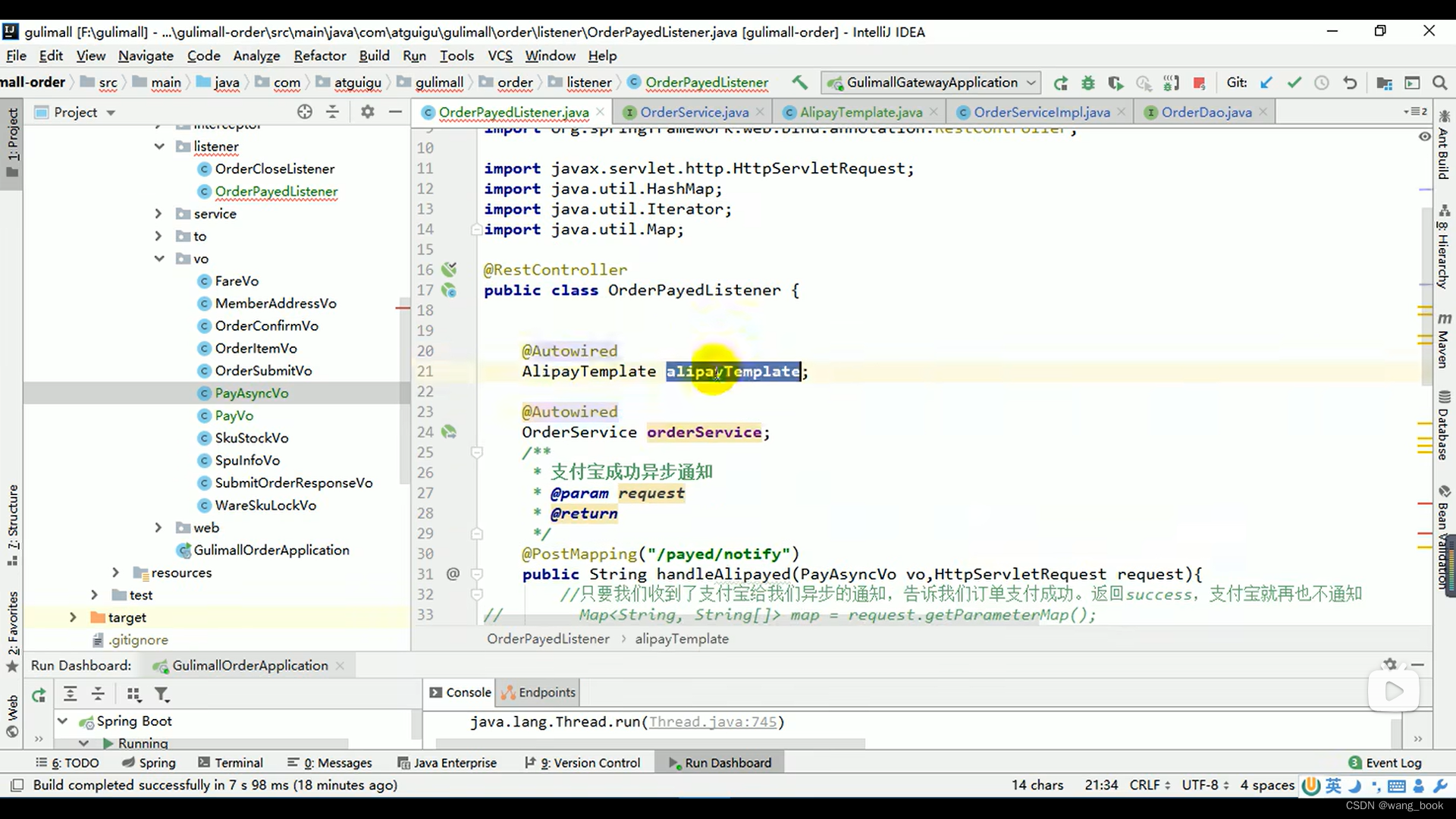Viewport: 1456px width, 819px height.
Task: Commit changes with green checkmark icon
Action: [1294, 83]
